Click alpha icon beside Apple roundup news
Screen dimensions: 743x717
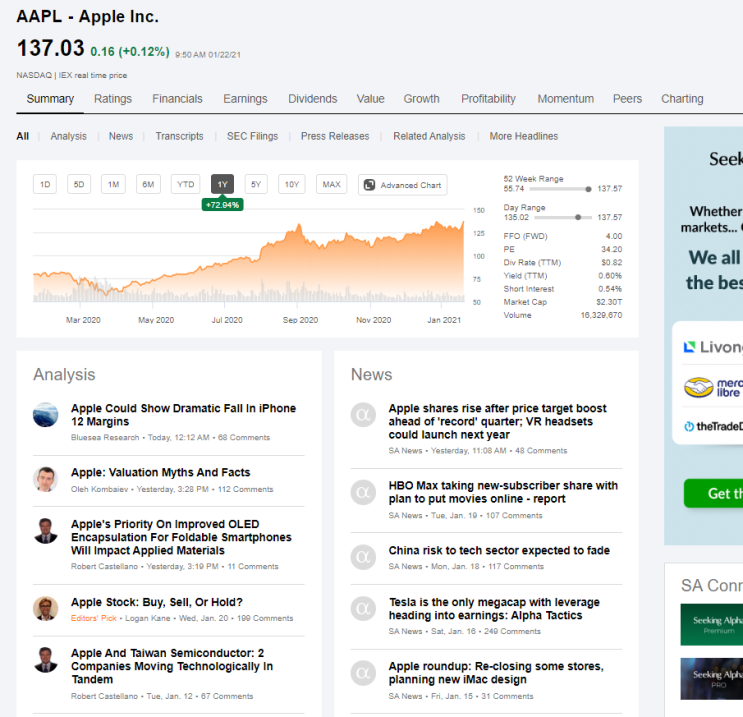click(x=363, y=673)
